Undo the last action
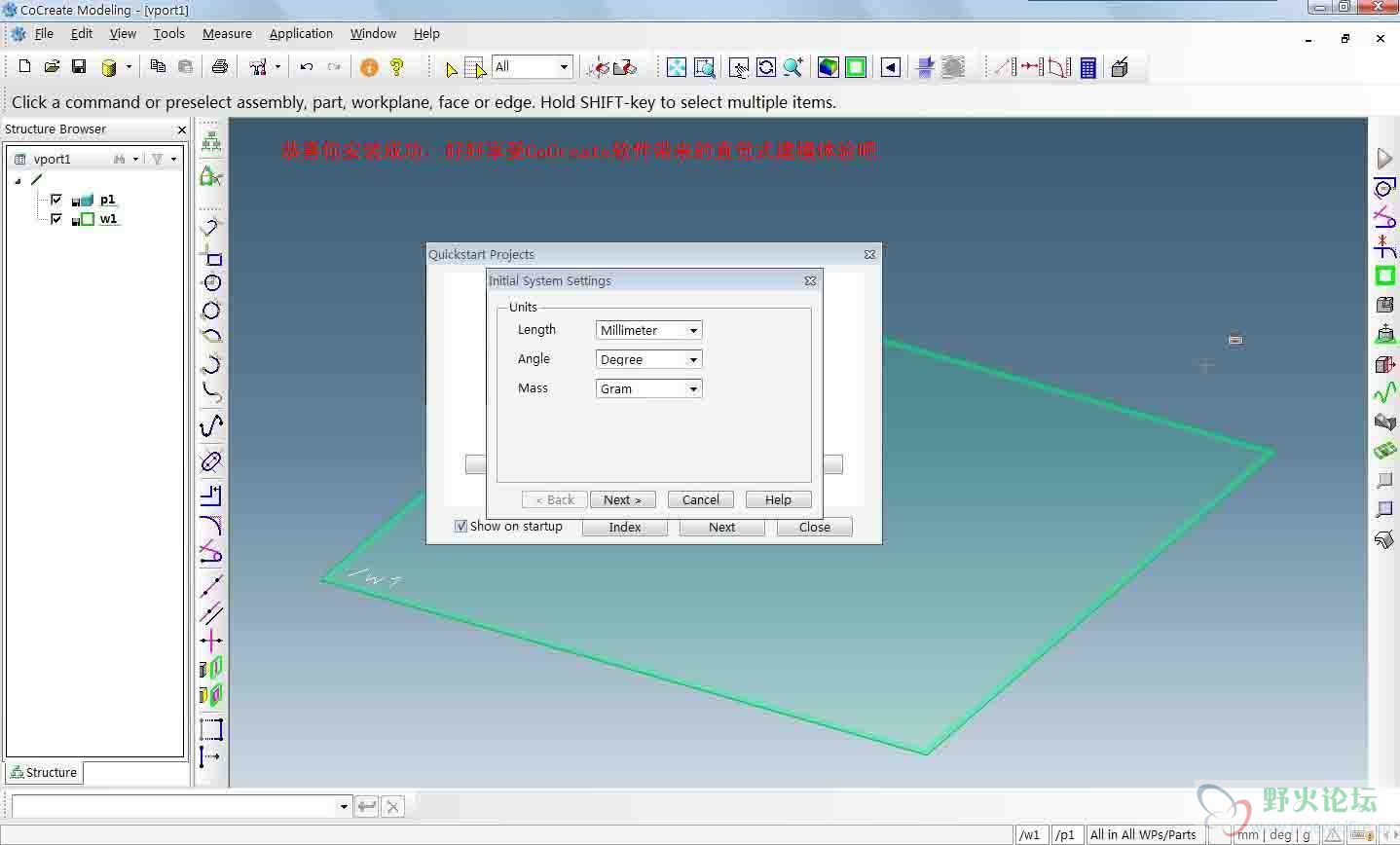Image resolution: width=1400 pixels, height=845 pixels. pos(307,66)
